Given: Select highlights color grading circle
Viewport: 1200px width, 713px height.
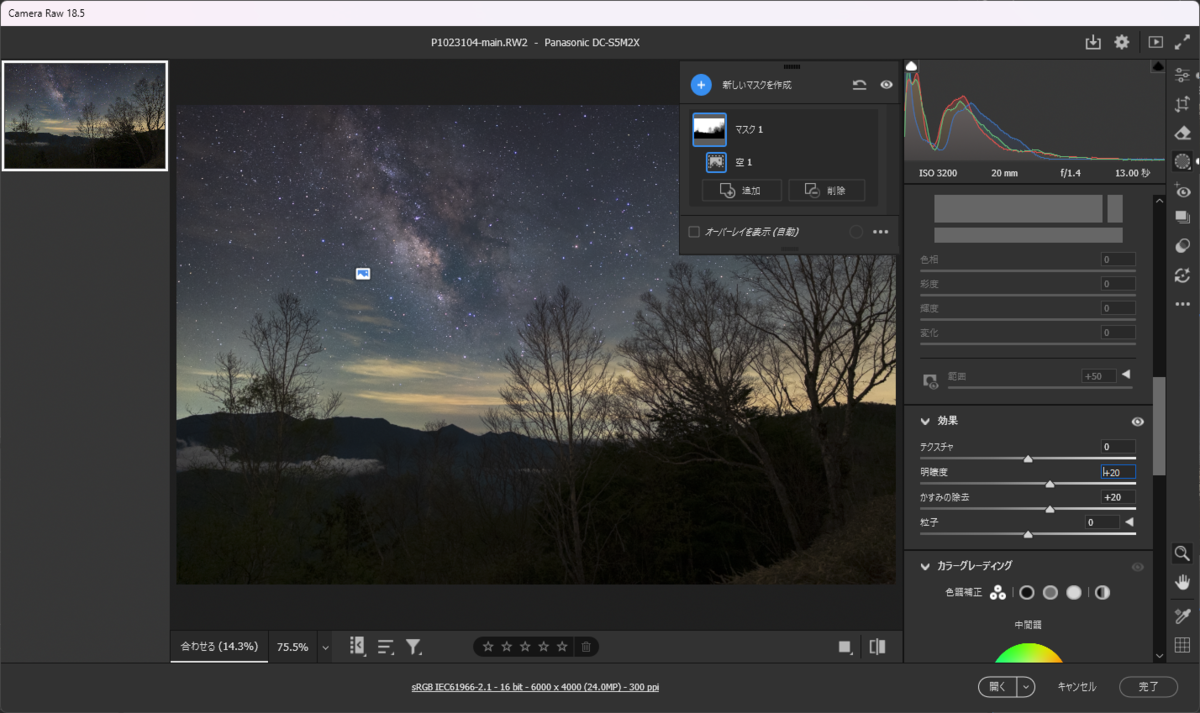Looking at the screenshot, I should (x=1074, y=593).
